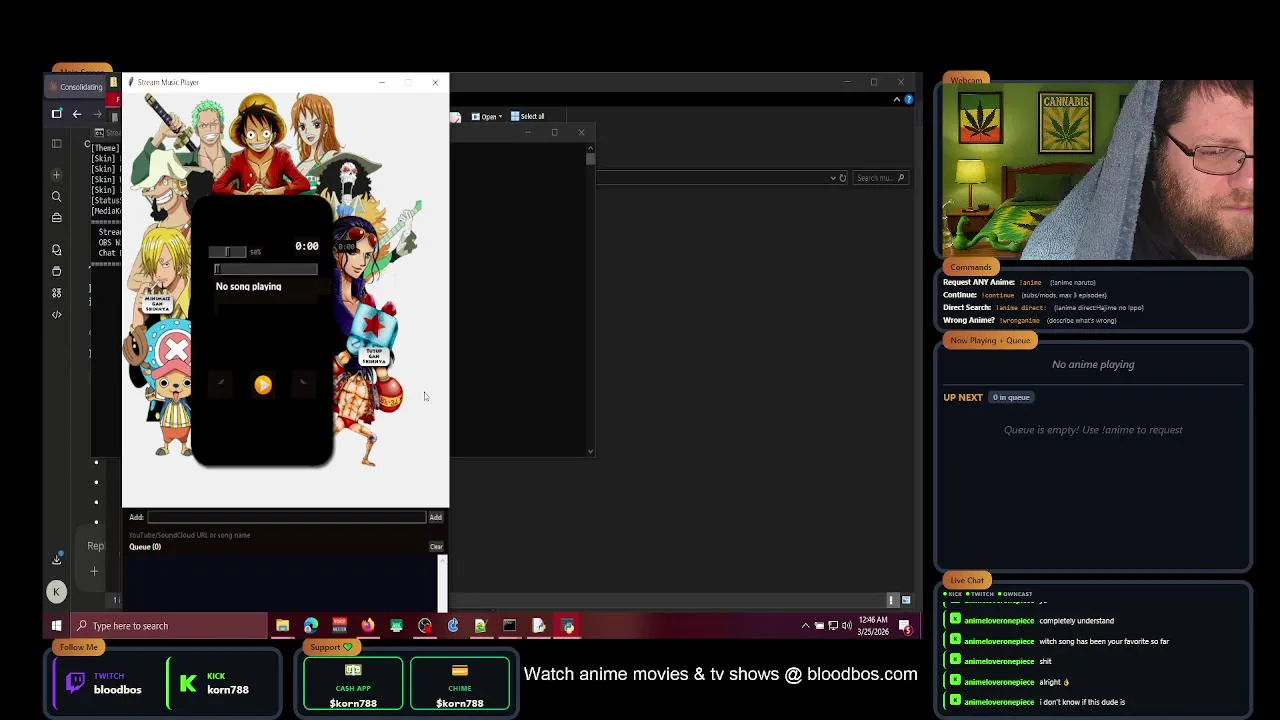The width and height of the screenshot is (1280, 720).
Task: Open File Explorer help icon
Action: tap(908, 99)
